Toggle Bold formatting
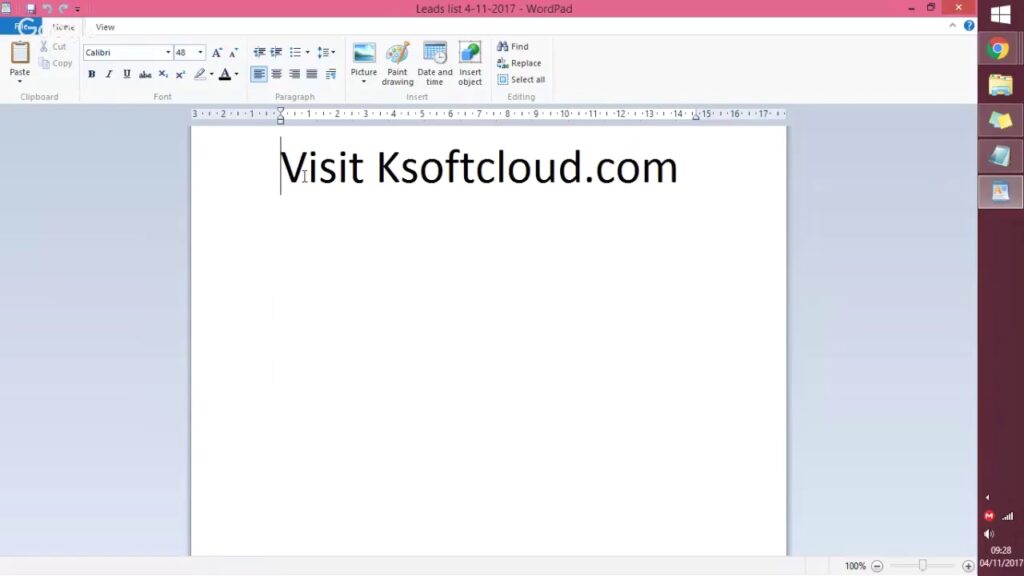 pyautogui.click(x=91, y=74)
